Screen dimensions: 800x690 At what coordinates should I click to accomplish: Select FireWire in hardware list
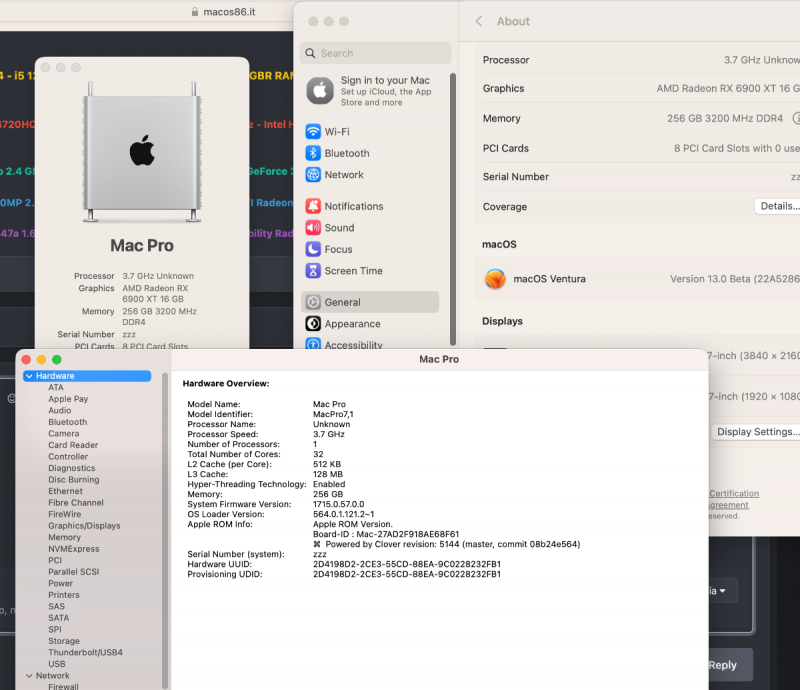click(x=64, y=514)
